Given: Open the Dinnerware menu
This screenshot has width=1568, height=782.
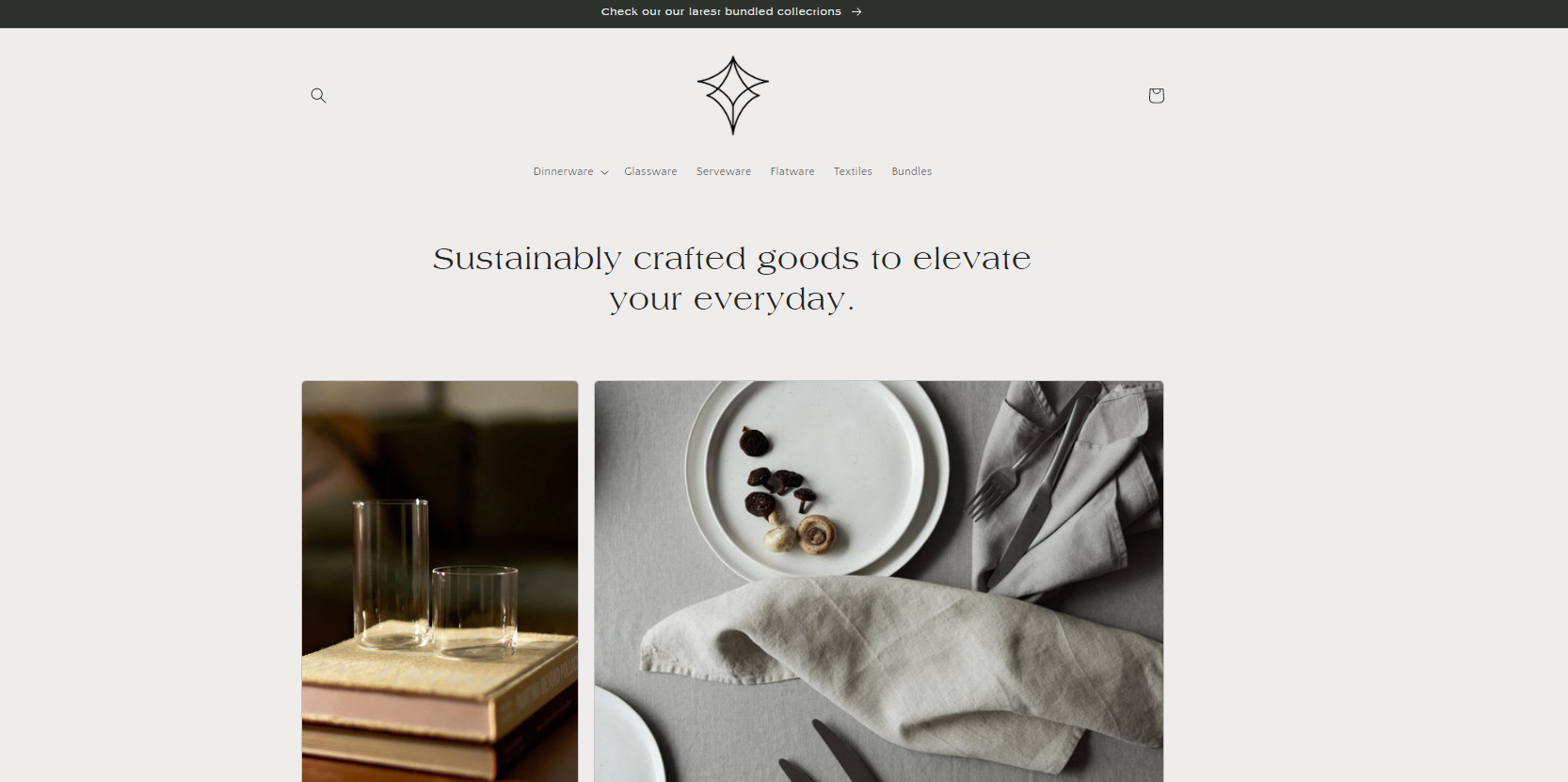Looking at the screenshot, I should (563, 171).
